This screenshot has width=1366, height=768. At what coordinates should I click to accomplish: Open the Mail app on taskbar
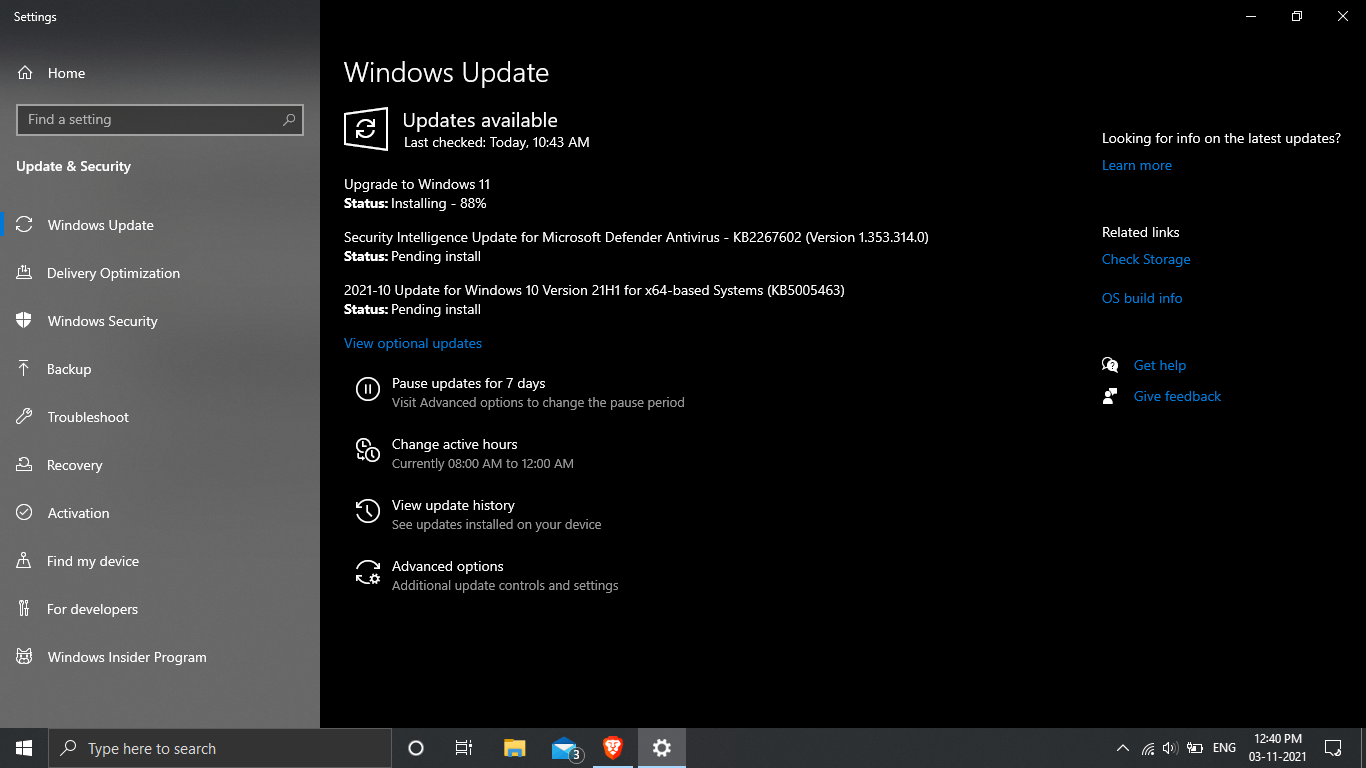click(x=565, y=748)
